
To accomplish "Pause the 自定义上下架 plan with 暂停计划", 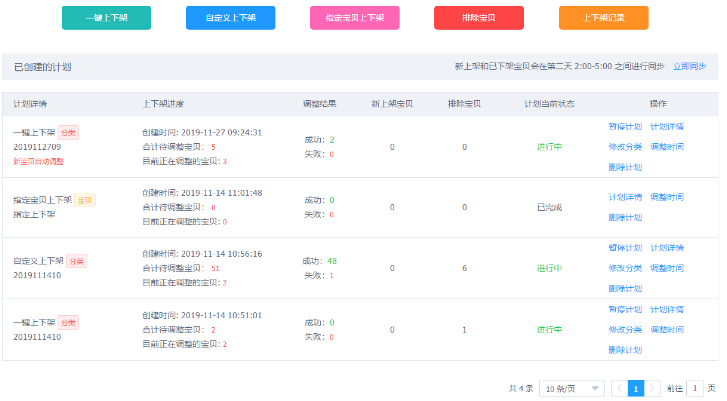I will click(625, 247).
